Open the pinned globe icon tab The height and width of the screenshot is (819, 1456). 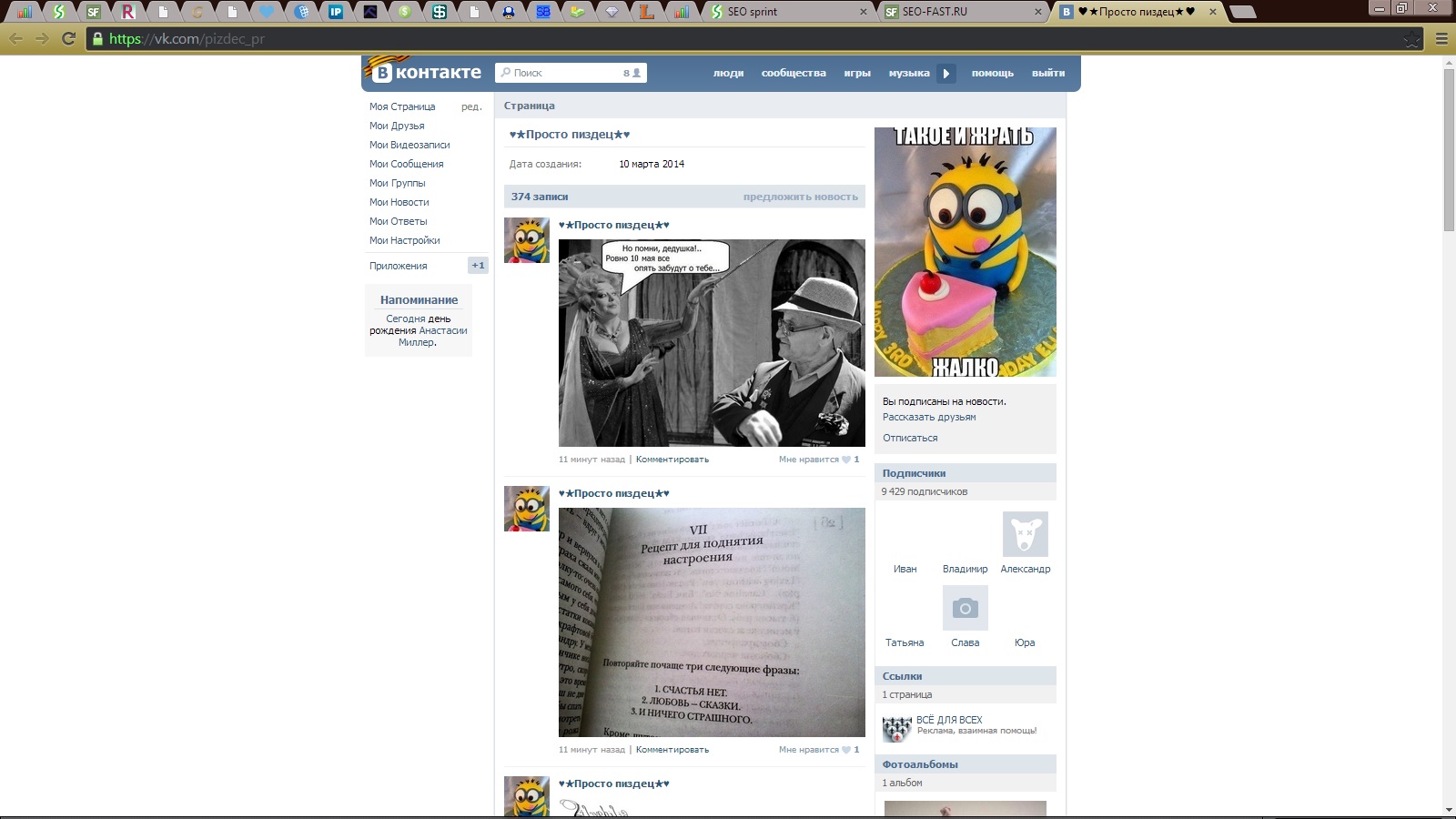(x=301, y=12)
